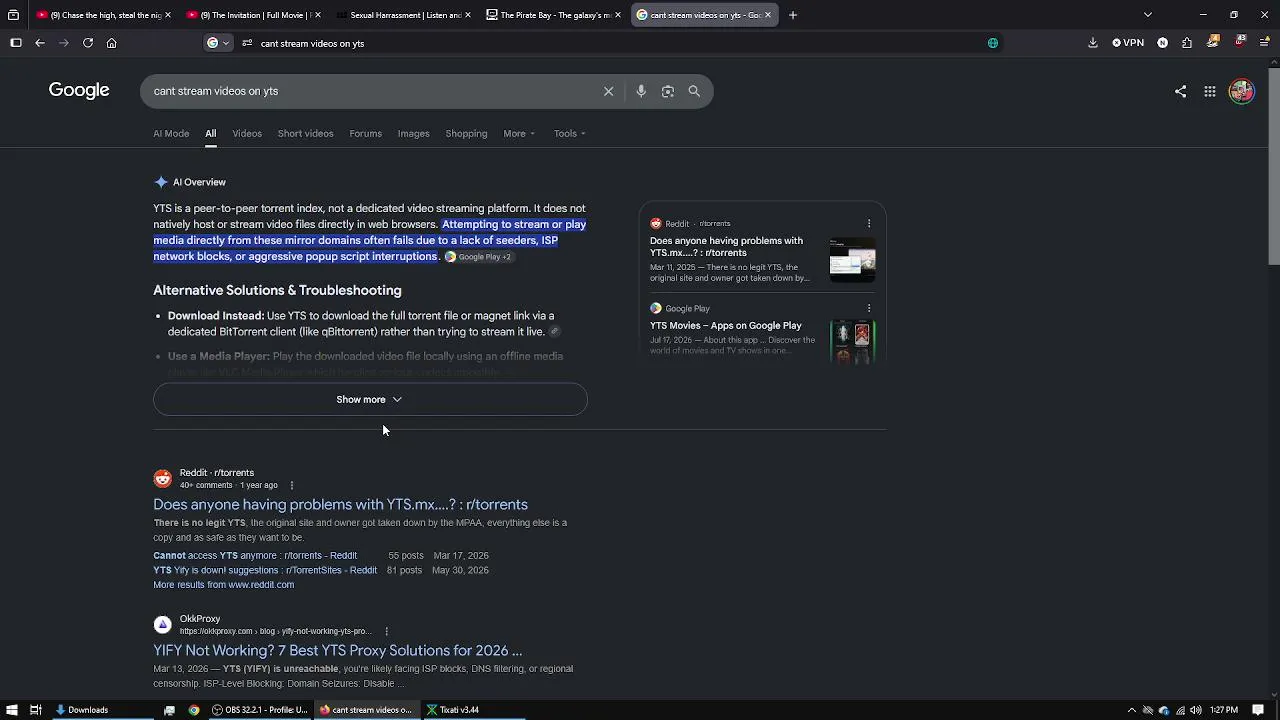Image resolution: width=1280 pixels, height=720 pixels.
Task: Open the OBS 32.2.1 taskbar window
Action: (x=260, y=710)
